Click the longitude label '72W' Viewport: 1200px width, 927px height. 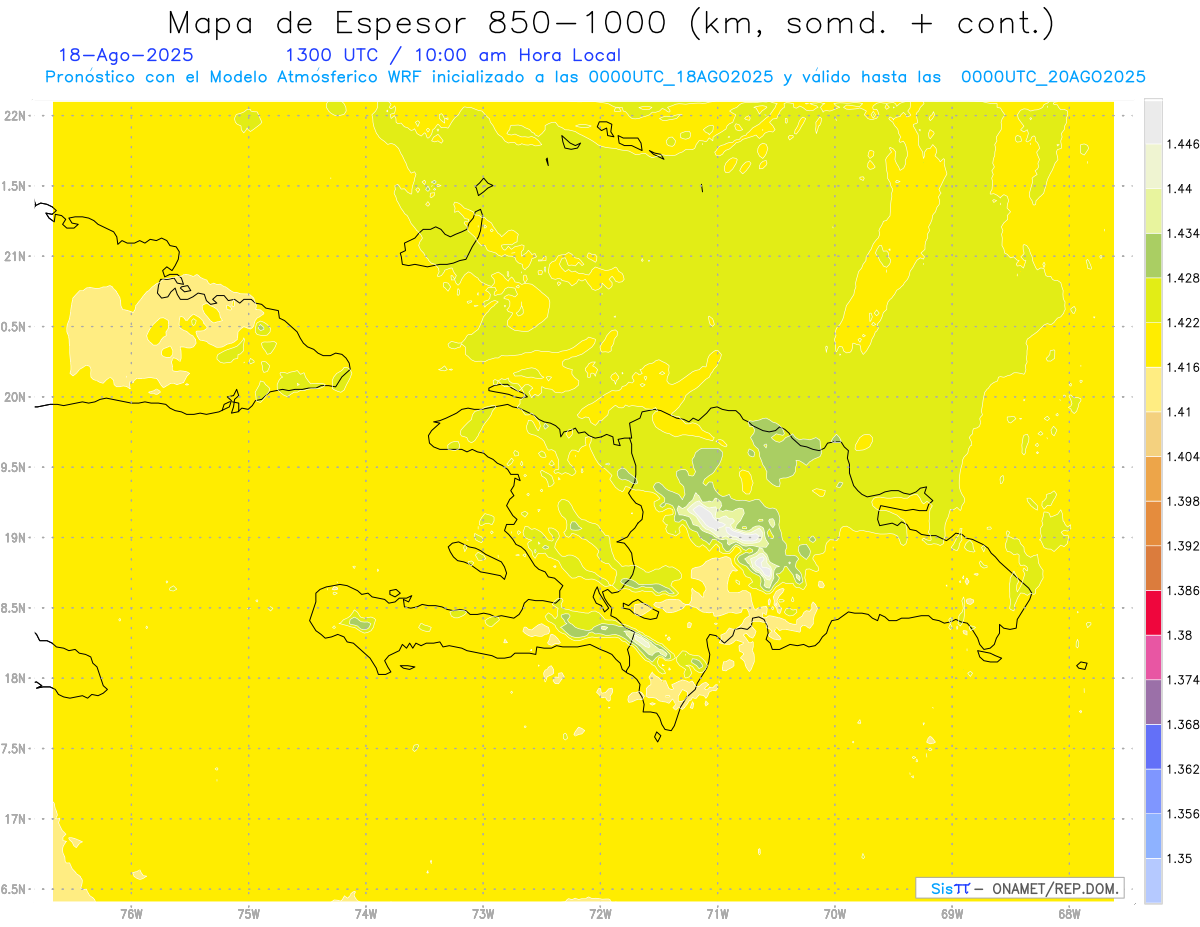coord(600,913)
